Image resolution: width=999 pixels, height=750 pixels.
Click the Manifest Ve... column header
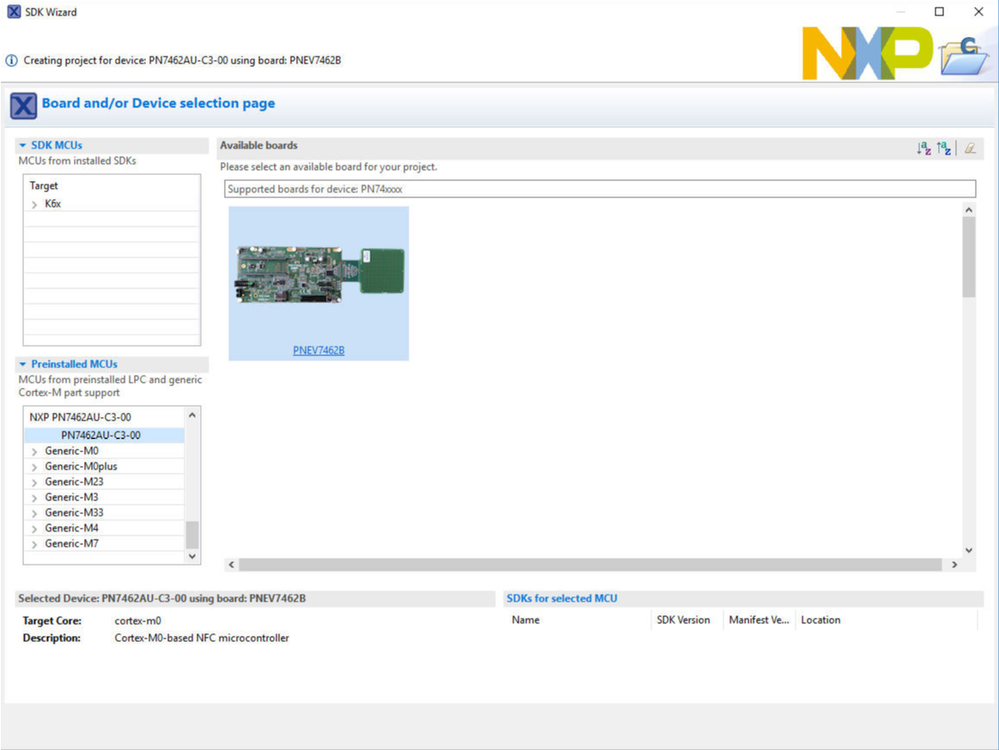(x=759, y=620)
